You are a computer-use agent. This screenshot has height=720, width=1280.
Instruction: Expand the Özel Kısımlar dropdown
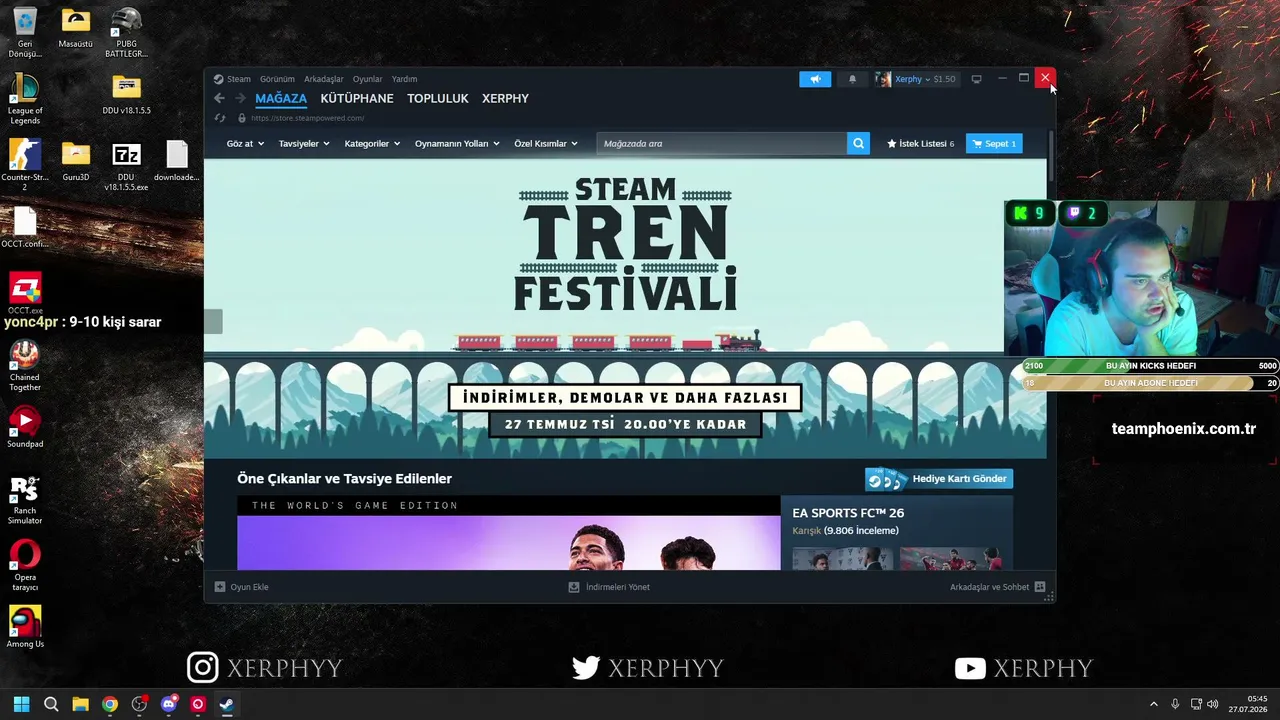point(546,143)
